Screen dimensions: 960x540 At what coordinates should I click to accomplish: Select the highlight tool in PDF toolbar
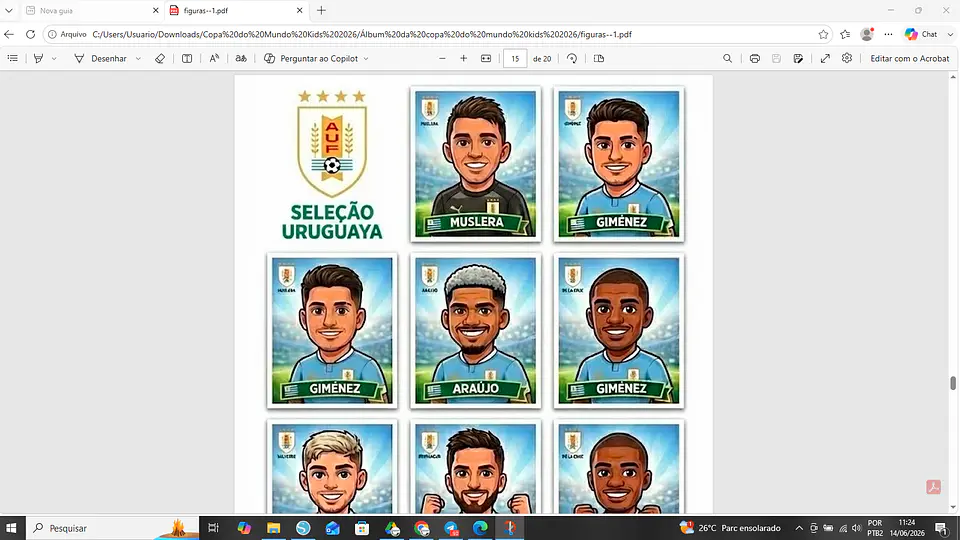(39, 58)
